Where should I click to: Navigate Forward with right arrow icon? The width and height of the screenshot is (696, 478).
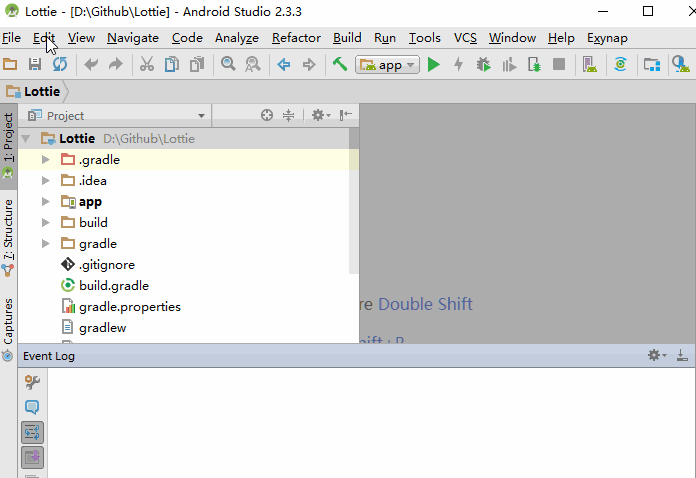click(x=309, y=65)
